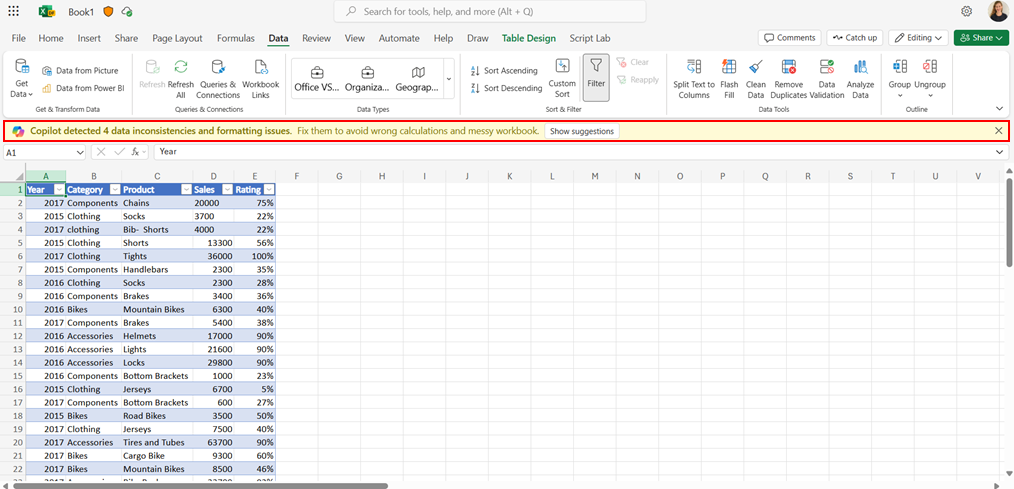The height and width of the screenshot is (489, 1014).
Task: Dismiss the Copilot notification bar
Action: coord(998,131)
